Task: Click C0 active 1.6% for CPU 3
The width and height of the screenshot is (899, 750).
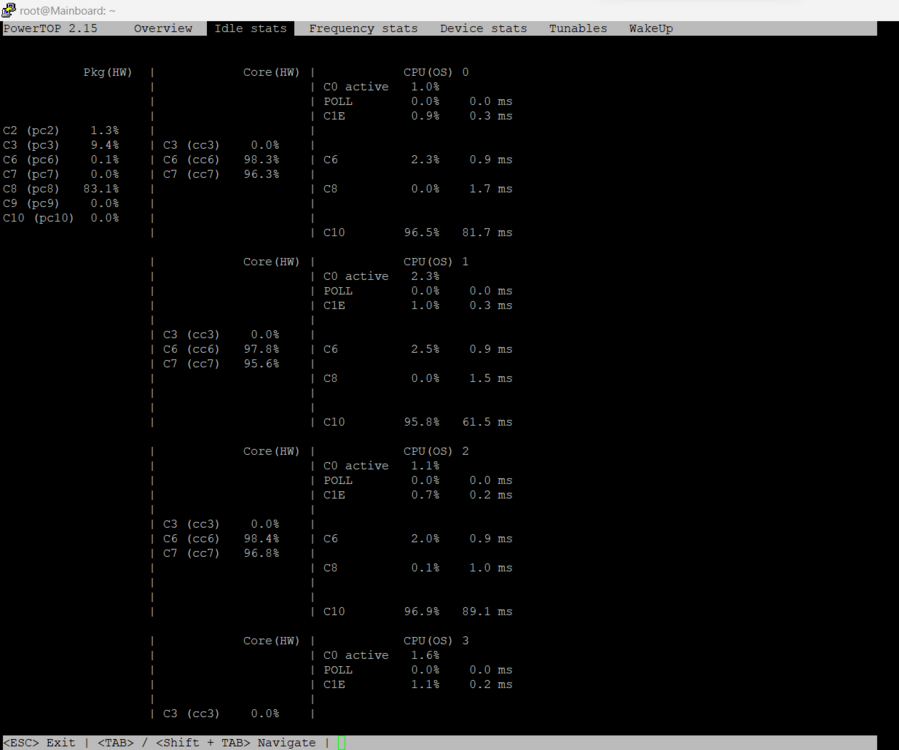Action: [x=381, y=655]
